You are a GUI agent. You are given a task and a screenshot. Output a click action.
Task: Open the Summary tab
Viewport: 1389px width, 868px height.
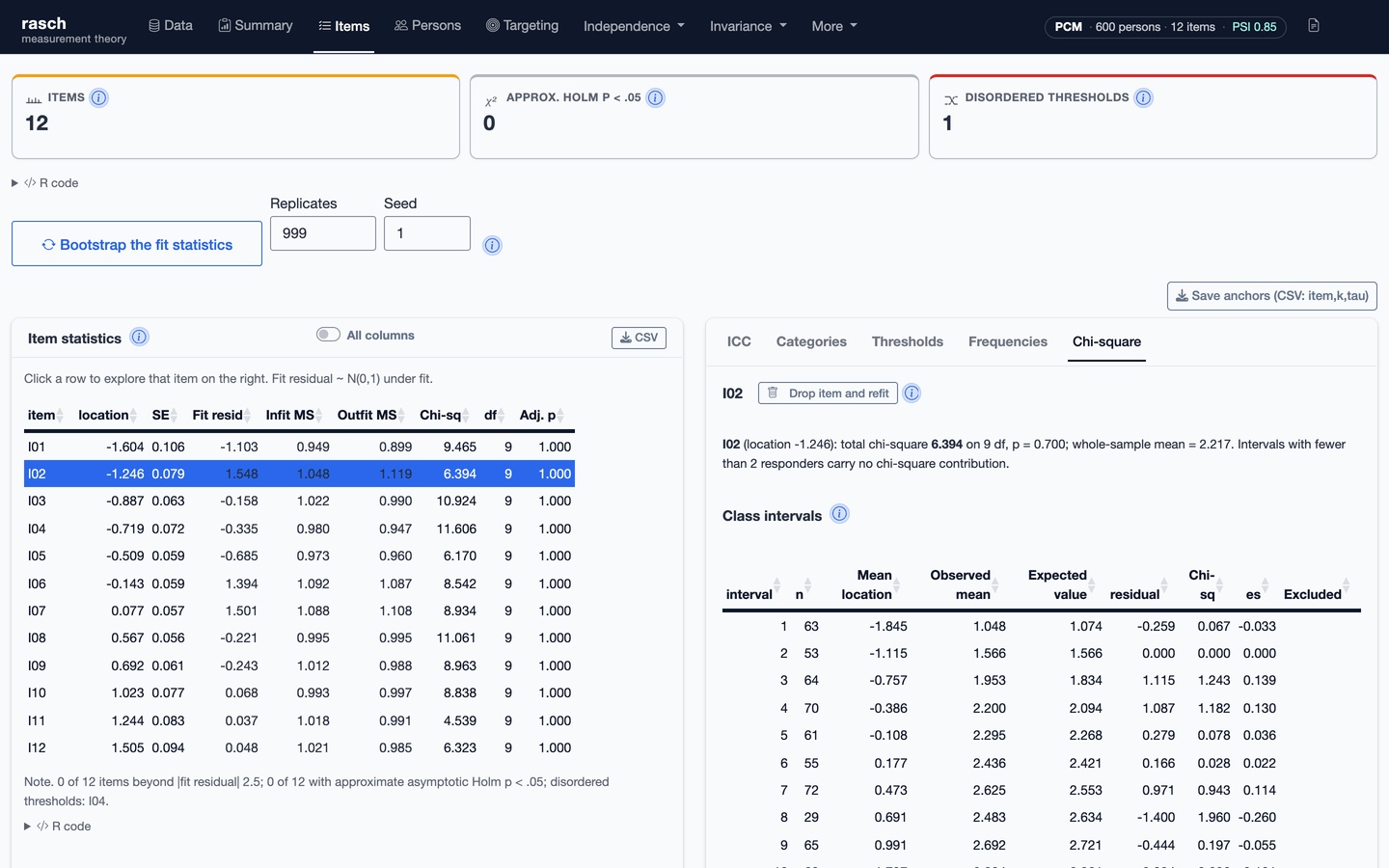pyautogui.click(x=256, y=26)
